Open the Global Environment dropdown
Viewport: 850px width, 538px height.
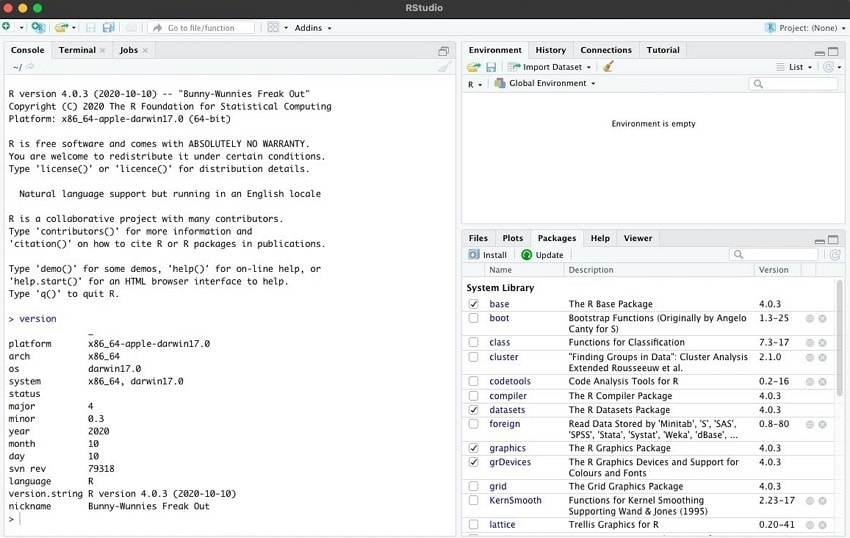coord(545,83)
